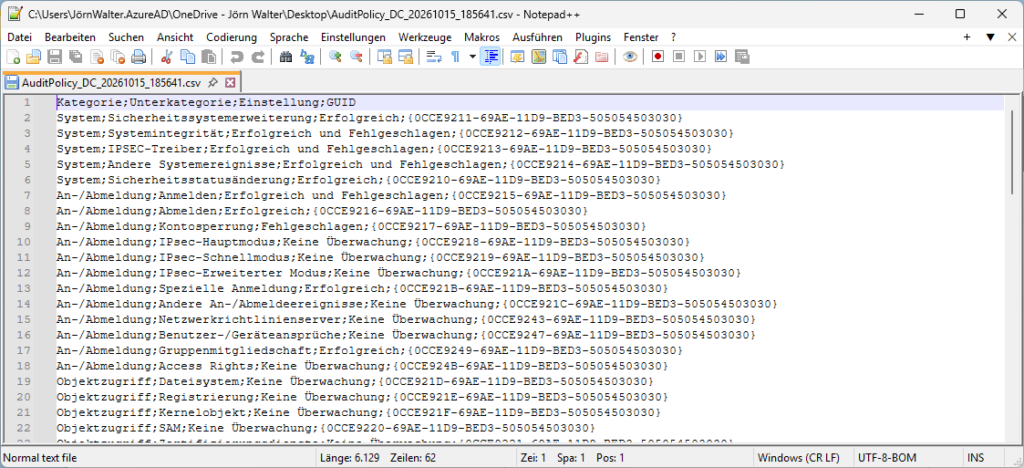Viewport: 1024px width, 468px height.
Task: Play back recorded macro button
Action: [699, 57]
